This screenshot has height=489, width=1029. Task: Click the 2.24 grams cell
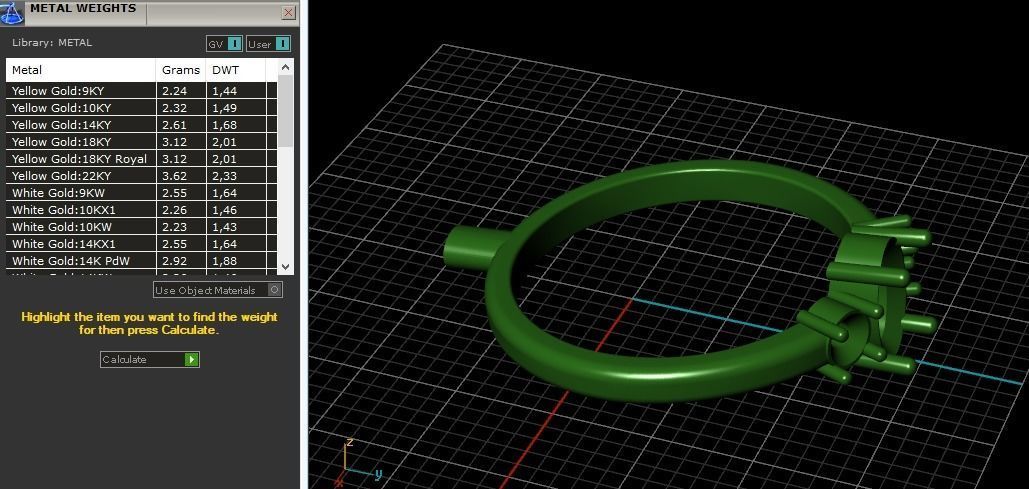[x=181, y=91]
